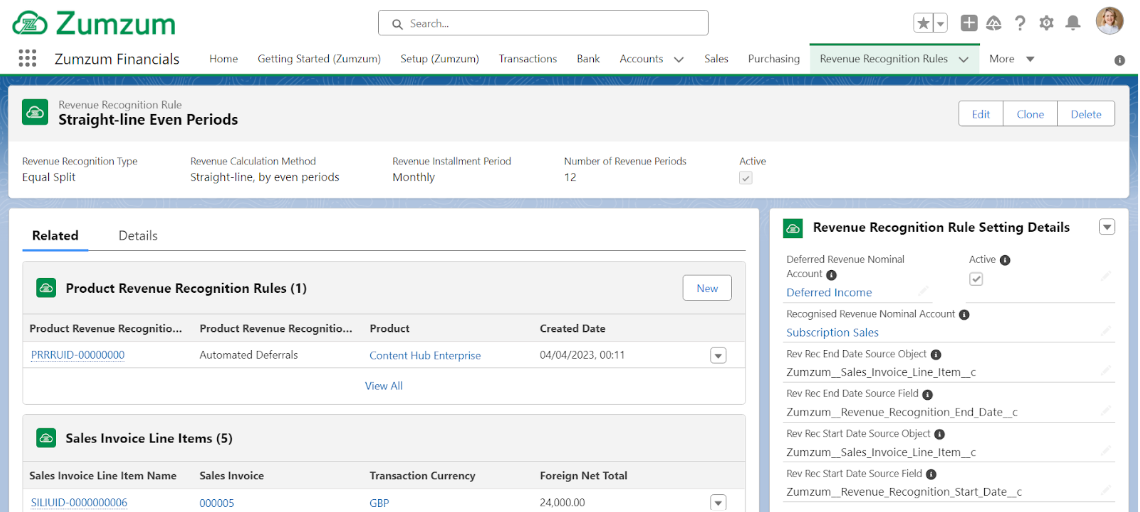This screenshot has width=1140, height=512.
Task: Click the Zumzum logo
Action: (x=94, y=23)
